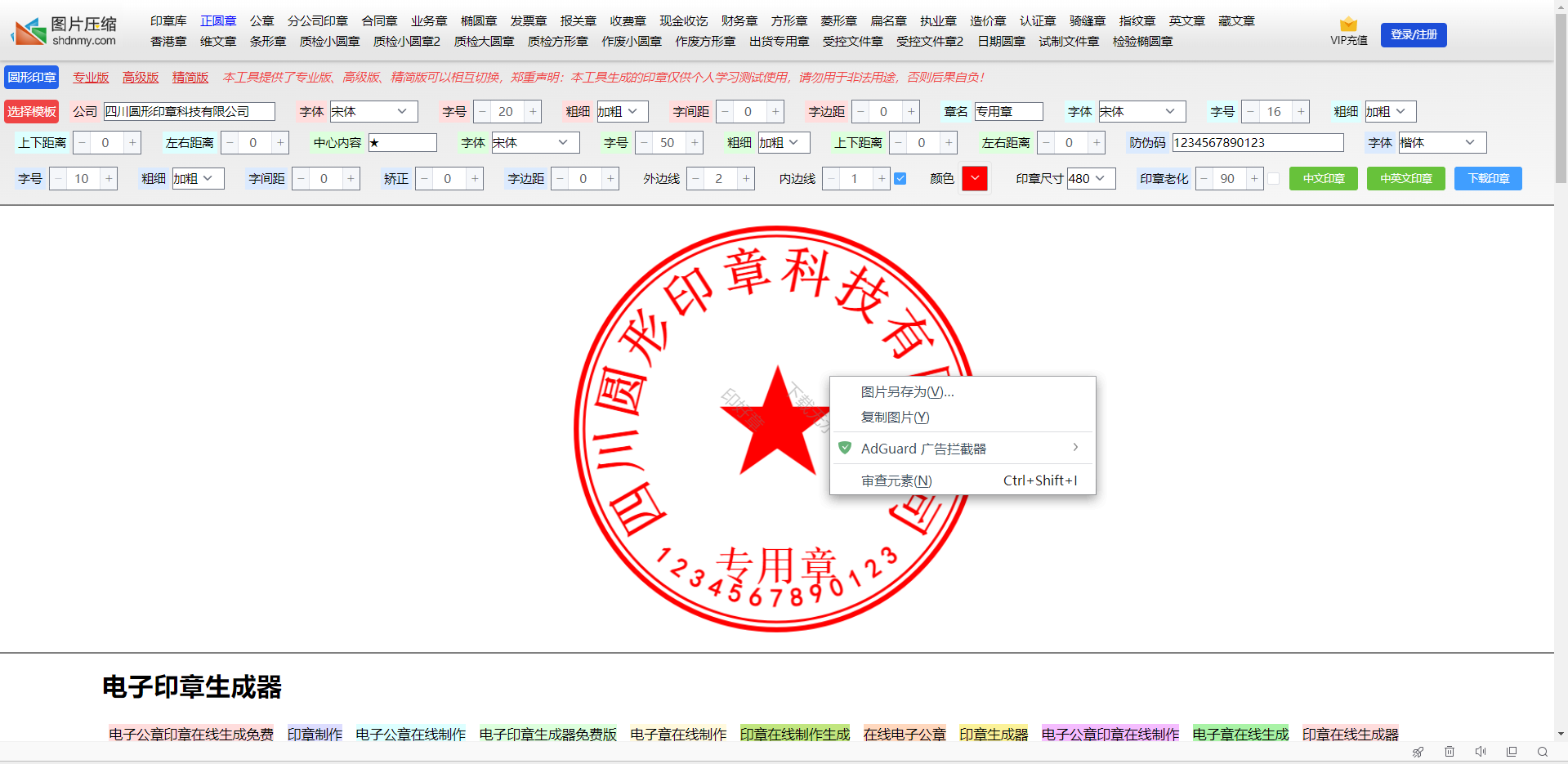1568x764 pixels.
Task: Uncheck the checked box beside 内边线
Action: point(900,178)
